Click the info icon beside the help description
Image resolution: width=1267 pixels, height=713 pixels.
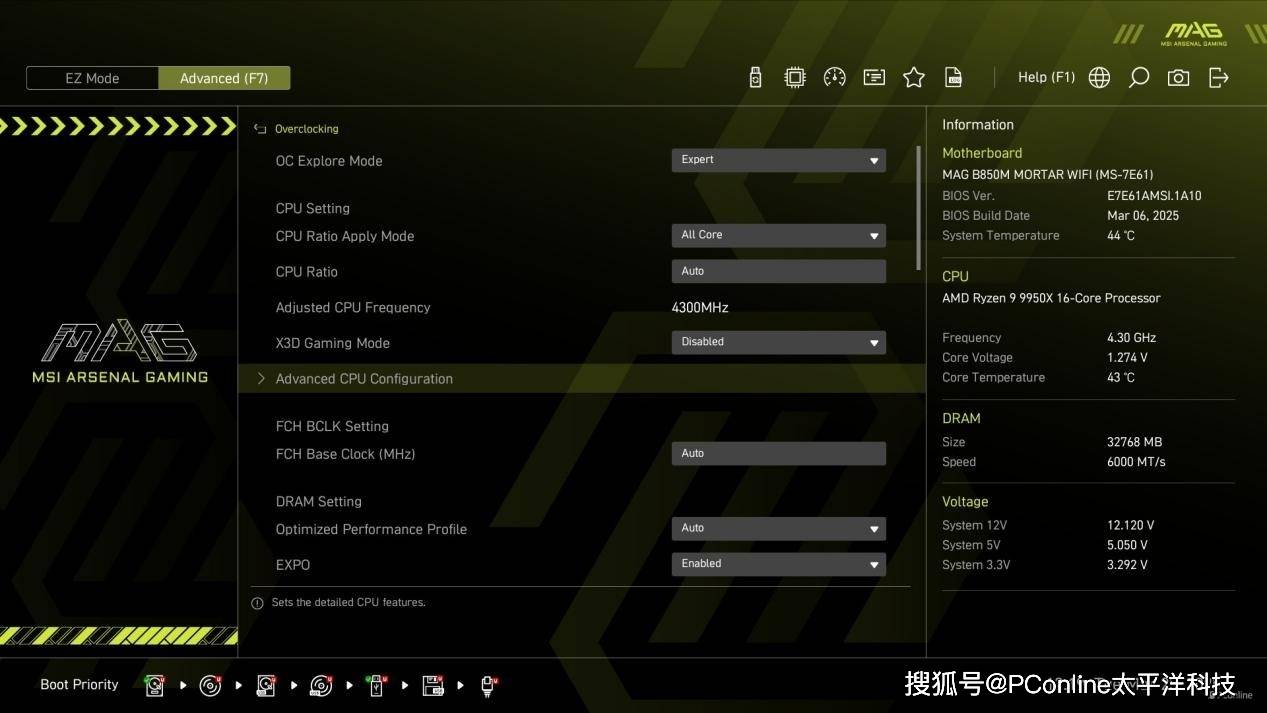[x=257, y=603]
